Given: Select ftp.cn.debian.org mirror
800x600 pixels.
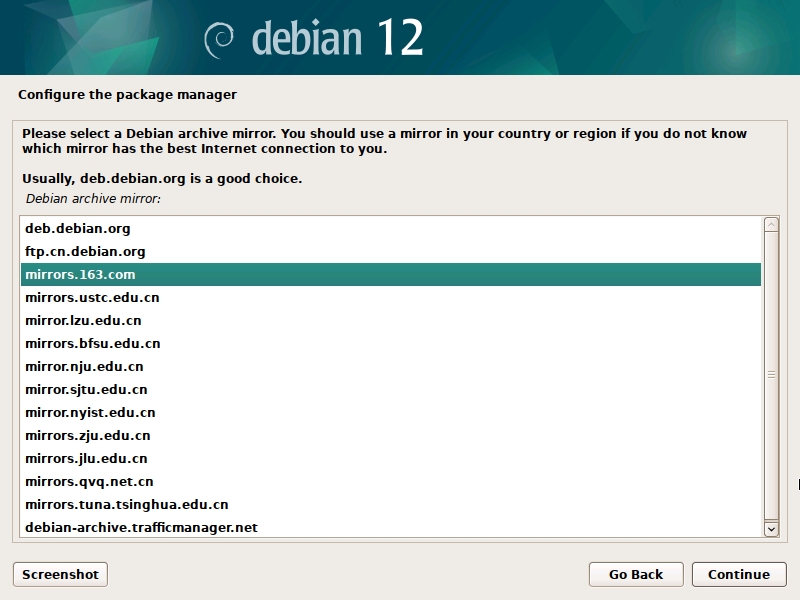Looking at the screenshot, I should (85, 252).
